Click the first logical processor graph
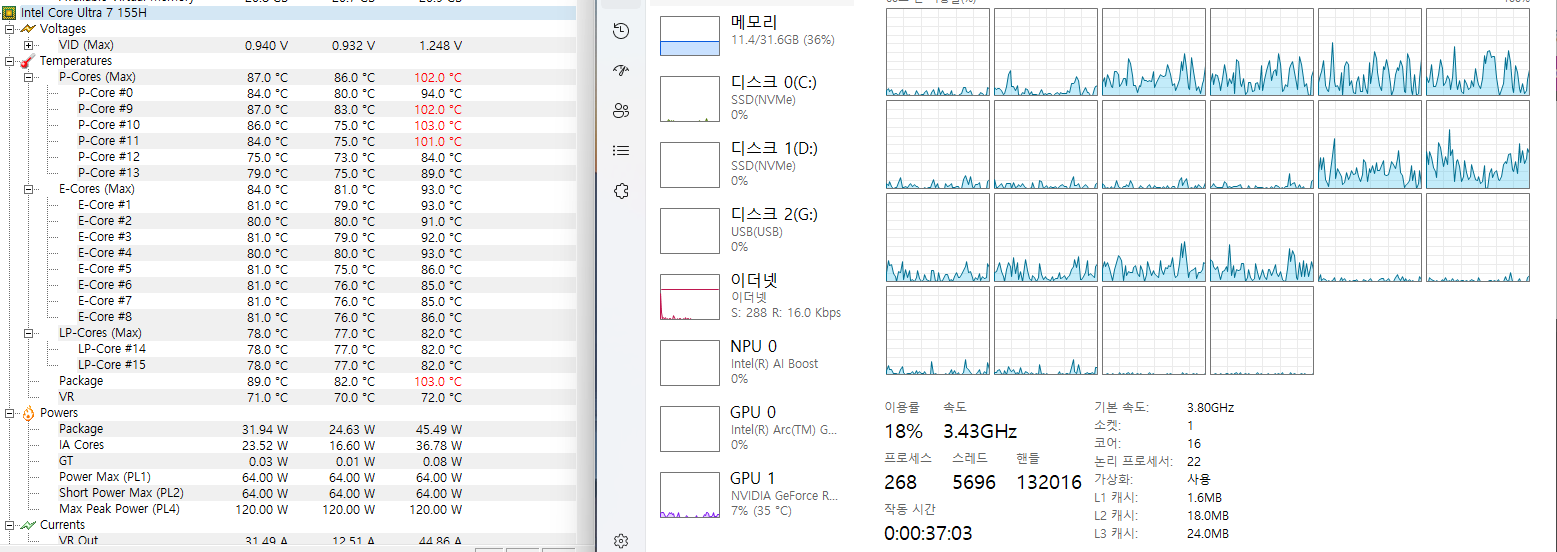This screenshot has height=552, width=1557. click(x=937, y=52)
